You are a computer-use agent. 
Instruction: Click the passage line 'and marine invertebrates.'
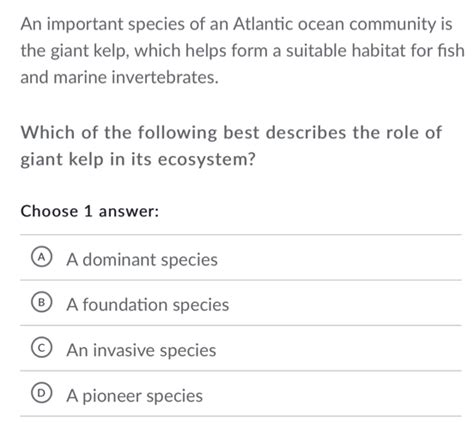(x=119, y=77)
